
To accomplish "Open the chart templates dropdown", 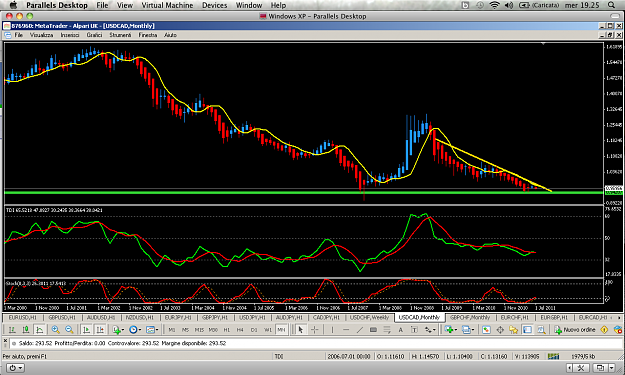I will point(152,330).
